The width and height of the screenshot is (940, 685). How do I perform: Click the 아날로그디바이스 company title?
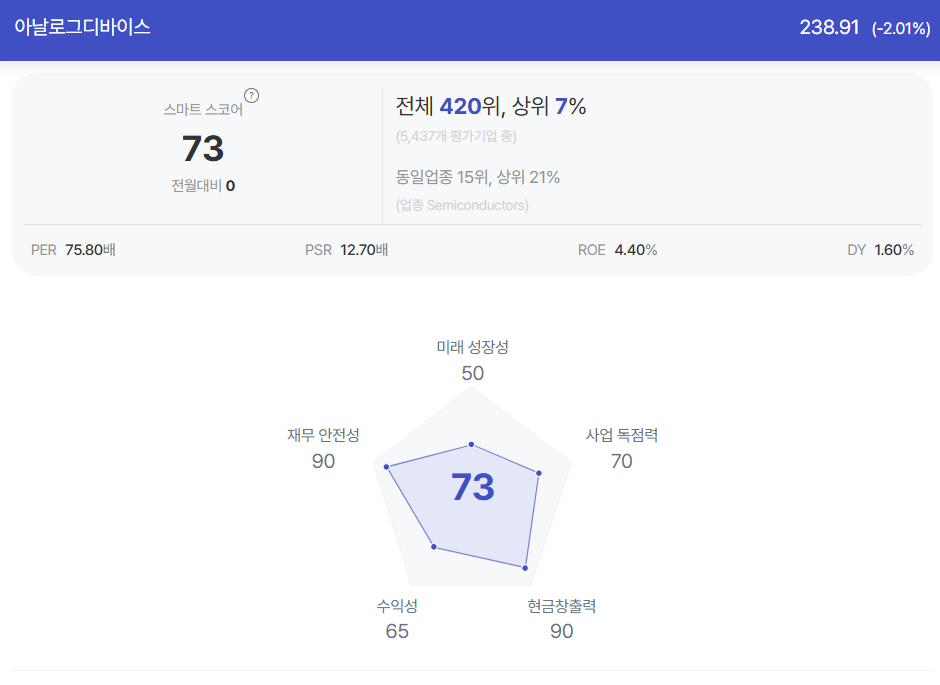click(82, 27)
